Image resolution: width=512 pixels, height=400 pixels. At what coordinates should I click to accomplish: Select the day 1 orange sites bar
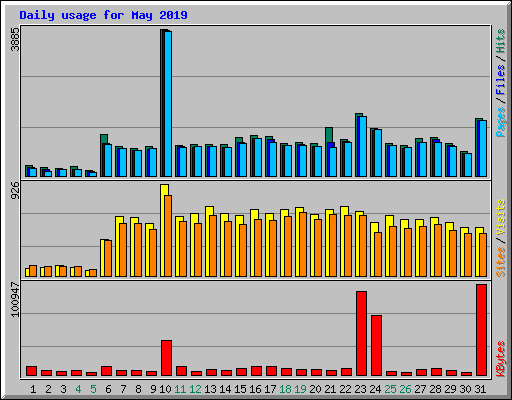33,271
